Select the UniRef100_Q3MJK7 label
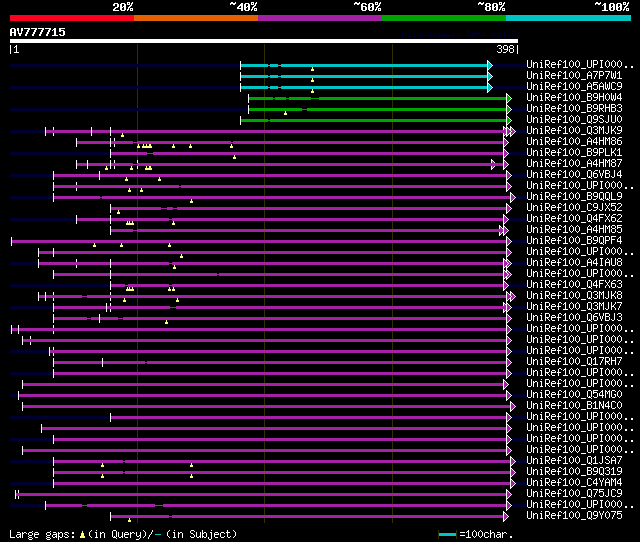This screenshot has height=542, width=640. (574, 307)
